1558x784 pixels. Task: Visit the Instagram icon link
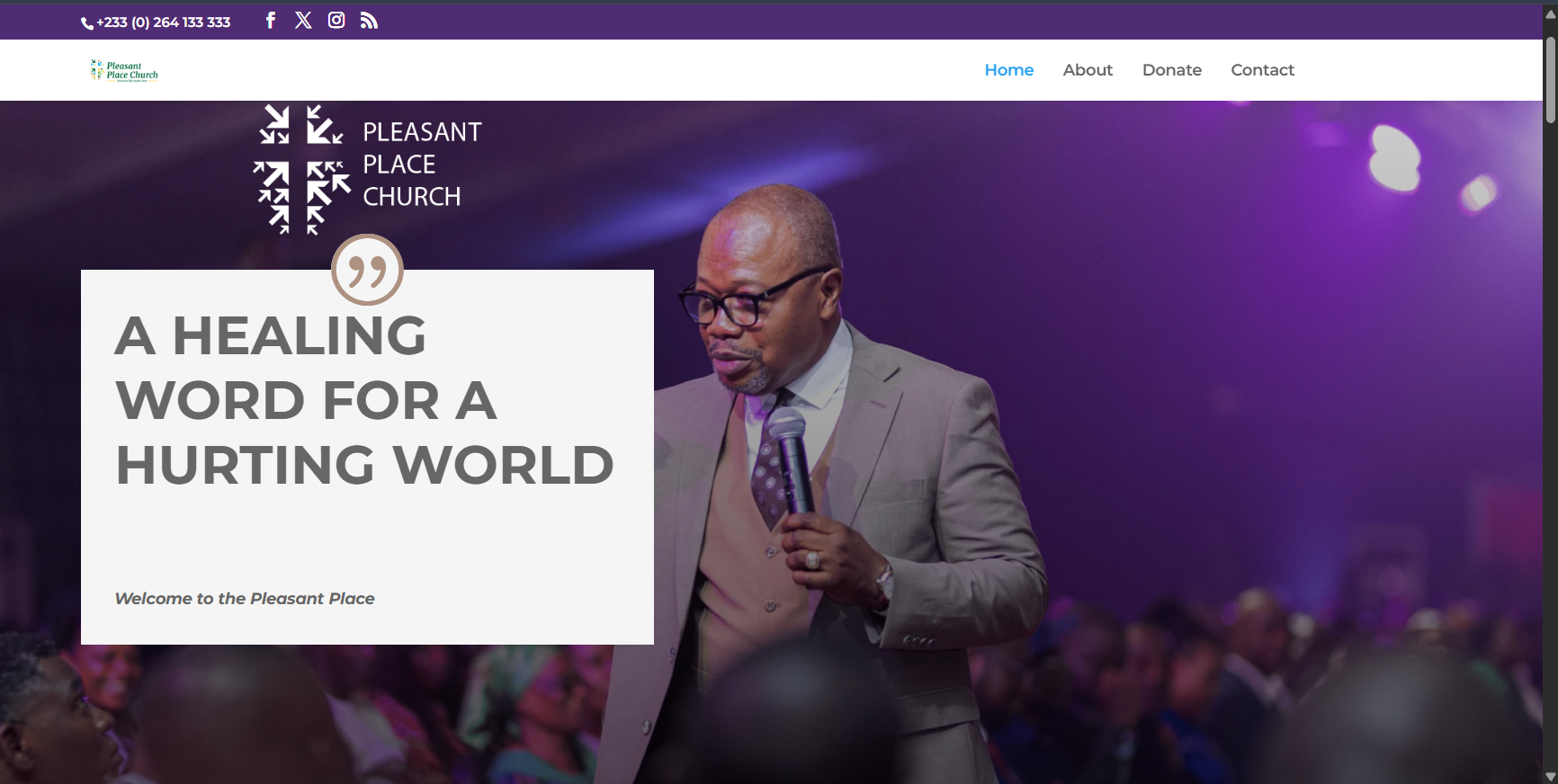[x=336, y=21]
